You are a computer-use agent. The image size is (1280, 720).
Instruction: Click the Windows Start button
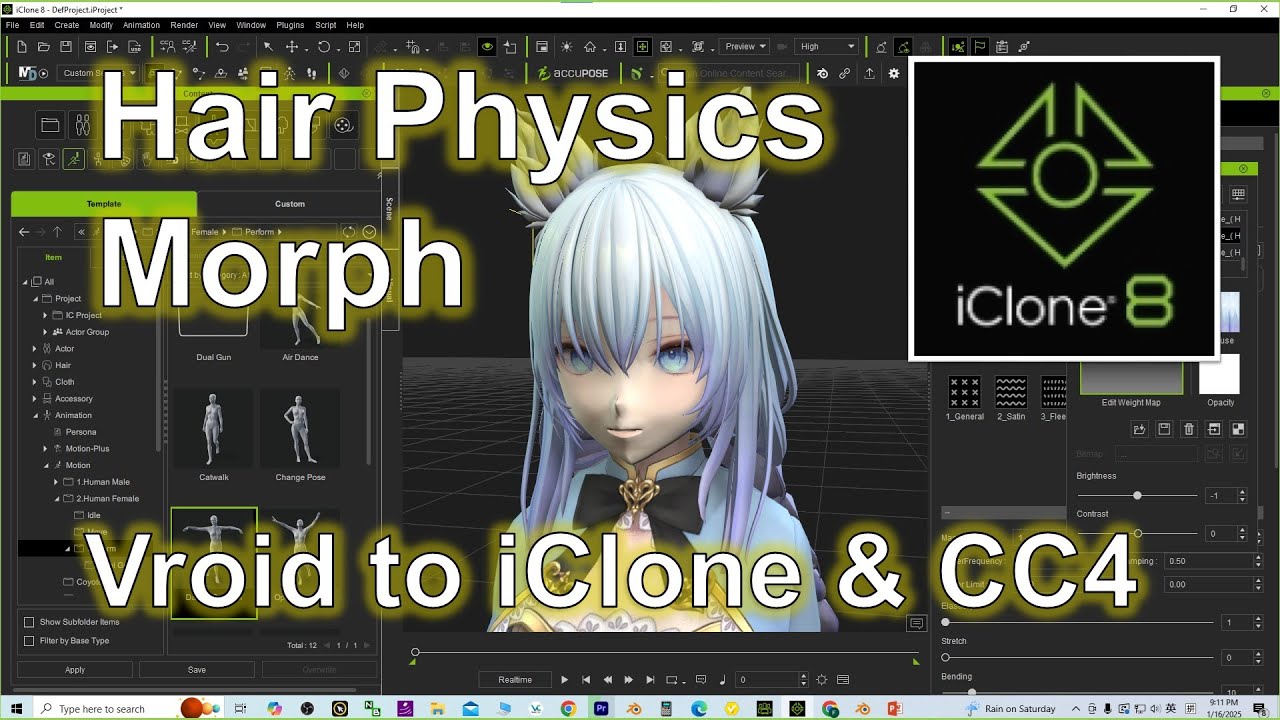(17, 709)
